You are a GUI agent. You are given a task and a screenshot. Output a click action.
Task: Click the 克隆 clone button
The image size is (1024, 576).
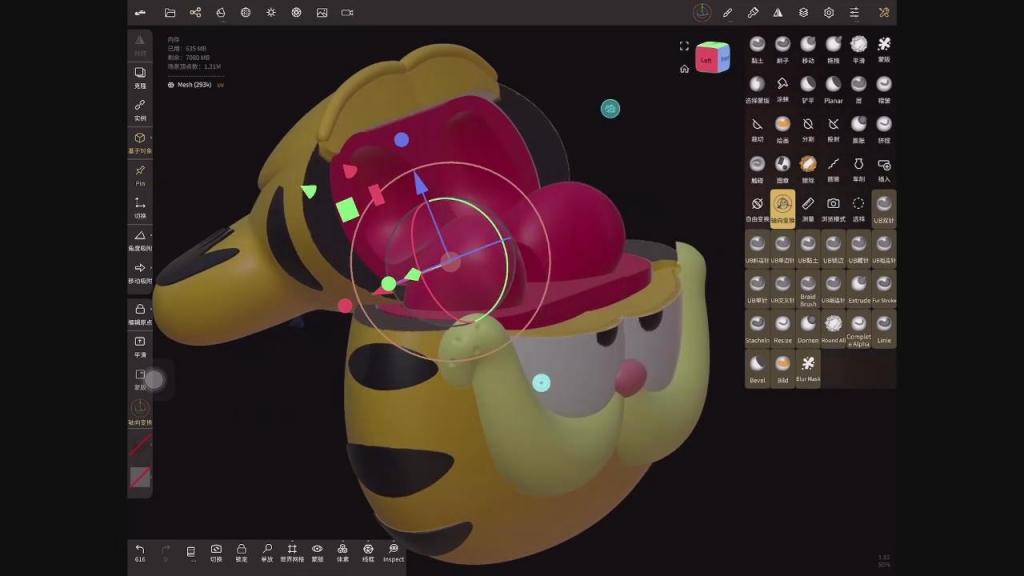[140, 77]
